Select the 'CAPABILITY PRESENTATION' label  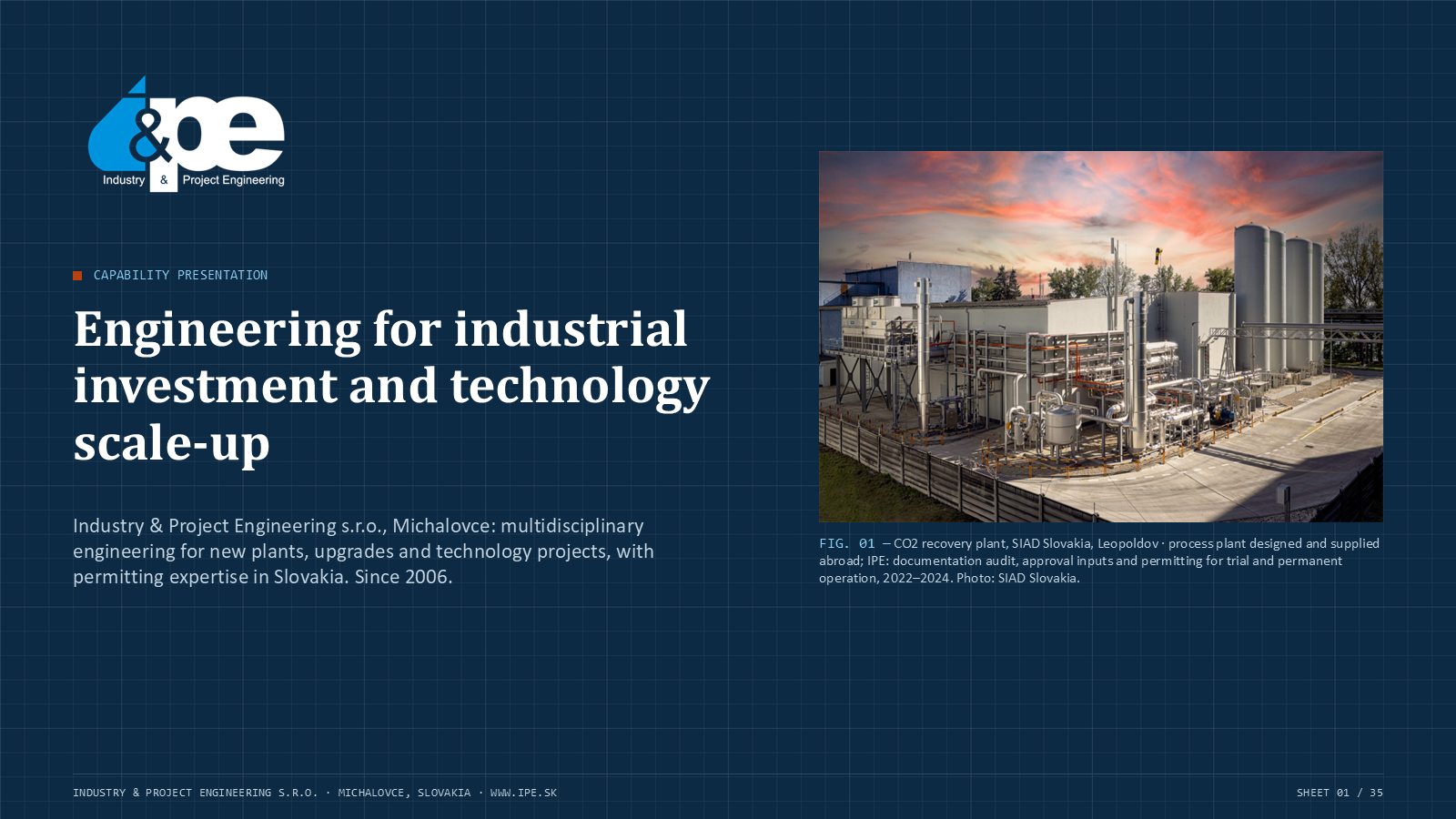click(180, 275)
